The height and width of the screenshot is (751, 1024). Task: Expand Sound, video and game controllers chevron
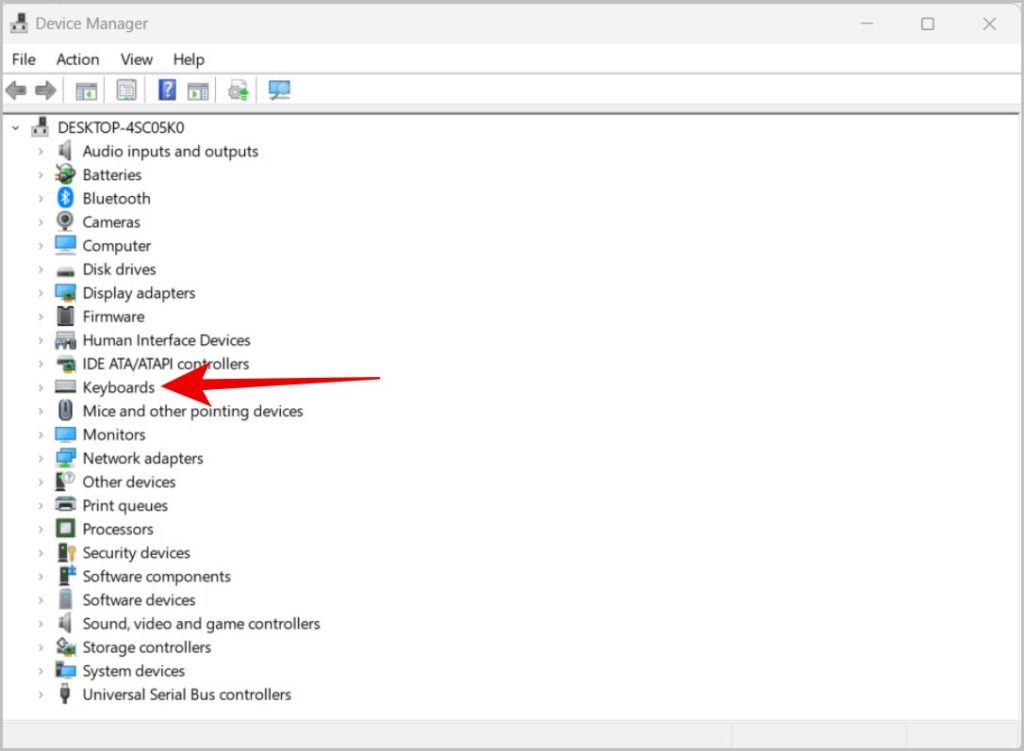(40, 624)
